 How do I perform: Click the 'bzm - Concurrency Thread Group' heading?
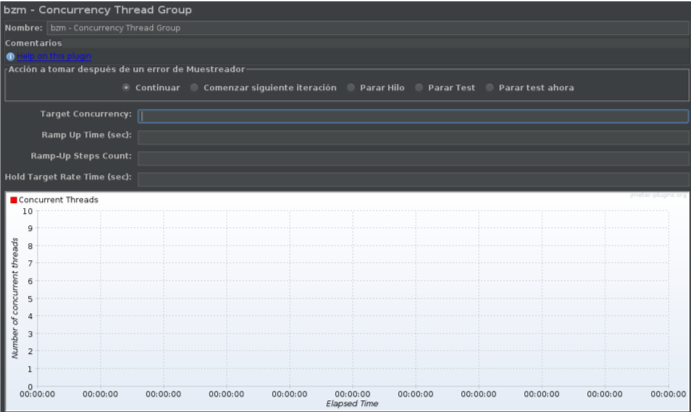(97, 10)
